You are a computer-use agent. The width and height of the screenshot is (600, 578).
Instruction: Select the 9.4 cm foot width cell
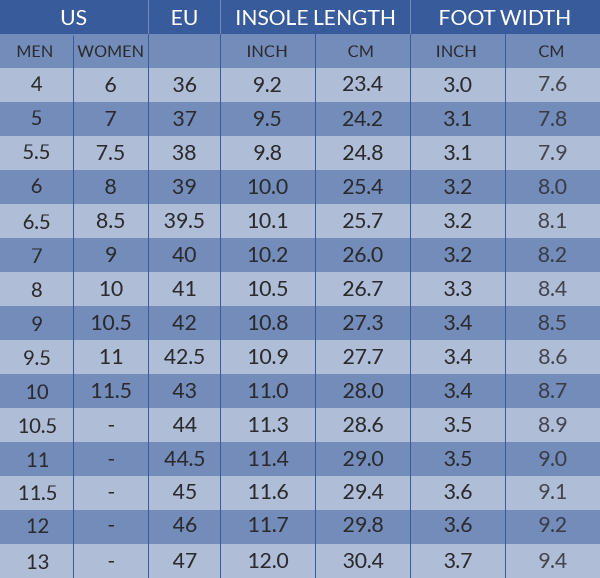point(552,561)
